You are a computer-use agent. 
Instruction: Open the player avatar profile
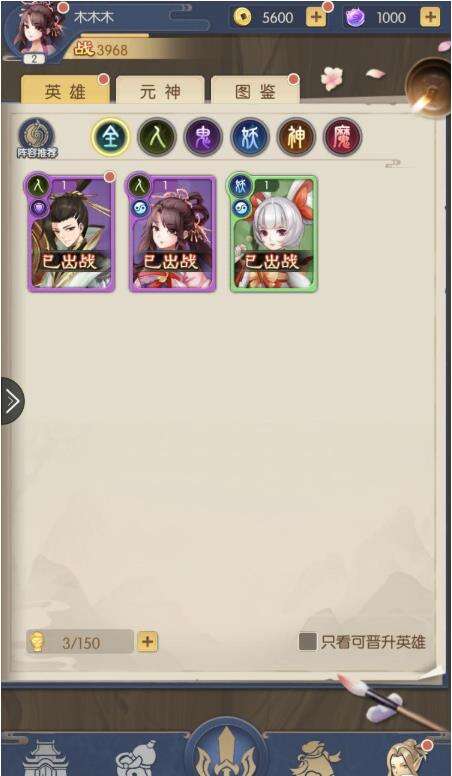(x=34, y=33)
